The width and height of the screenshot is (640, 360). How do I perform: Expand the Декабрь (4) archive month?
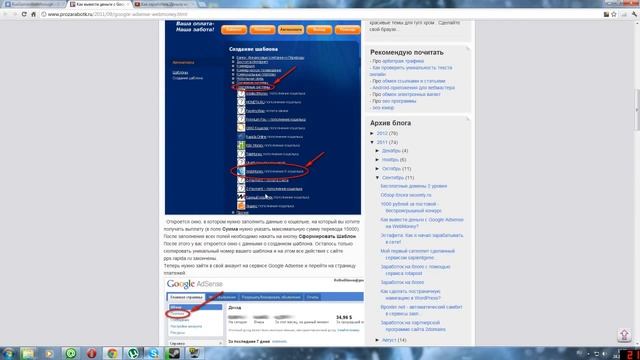point(378,151)
